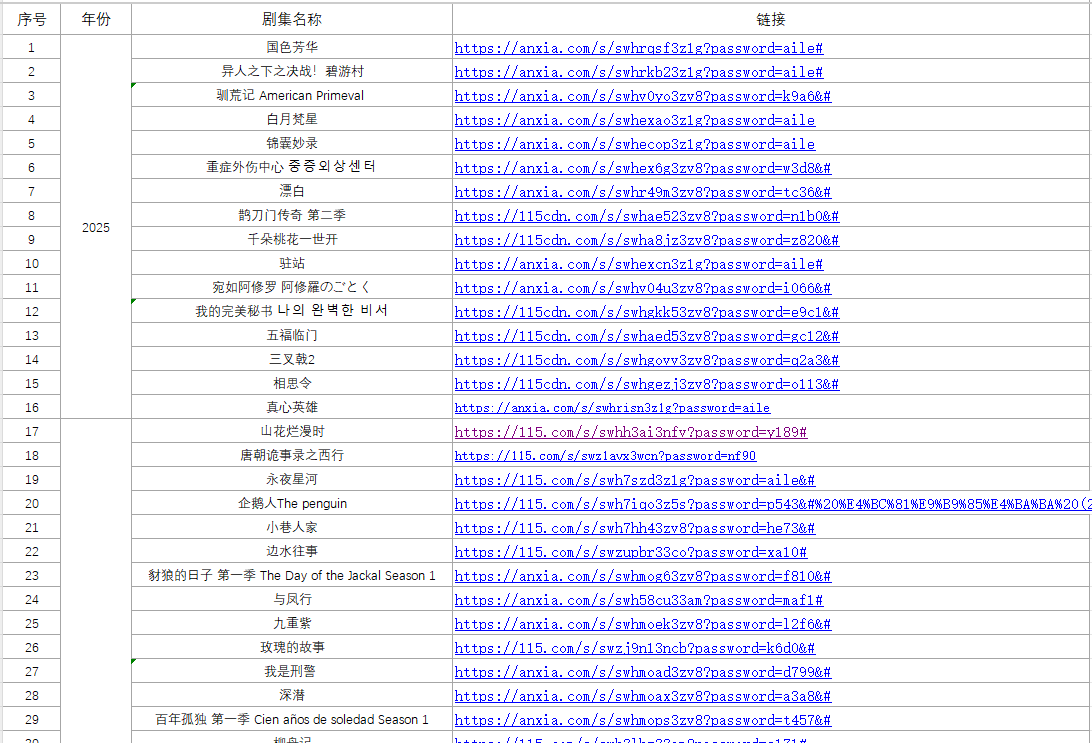
Task: Select the title cell 山花烂漫时
Action: [x=292, y=432]
